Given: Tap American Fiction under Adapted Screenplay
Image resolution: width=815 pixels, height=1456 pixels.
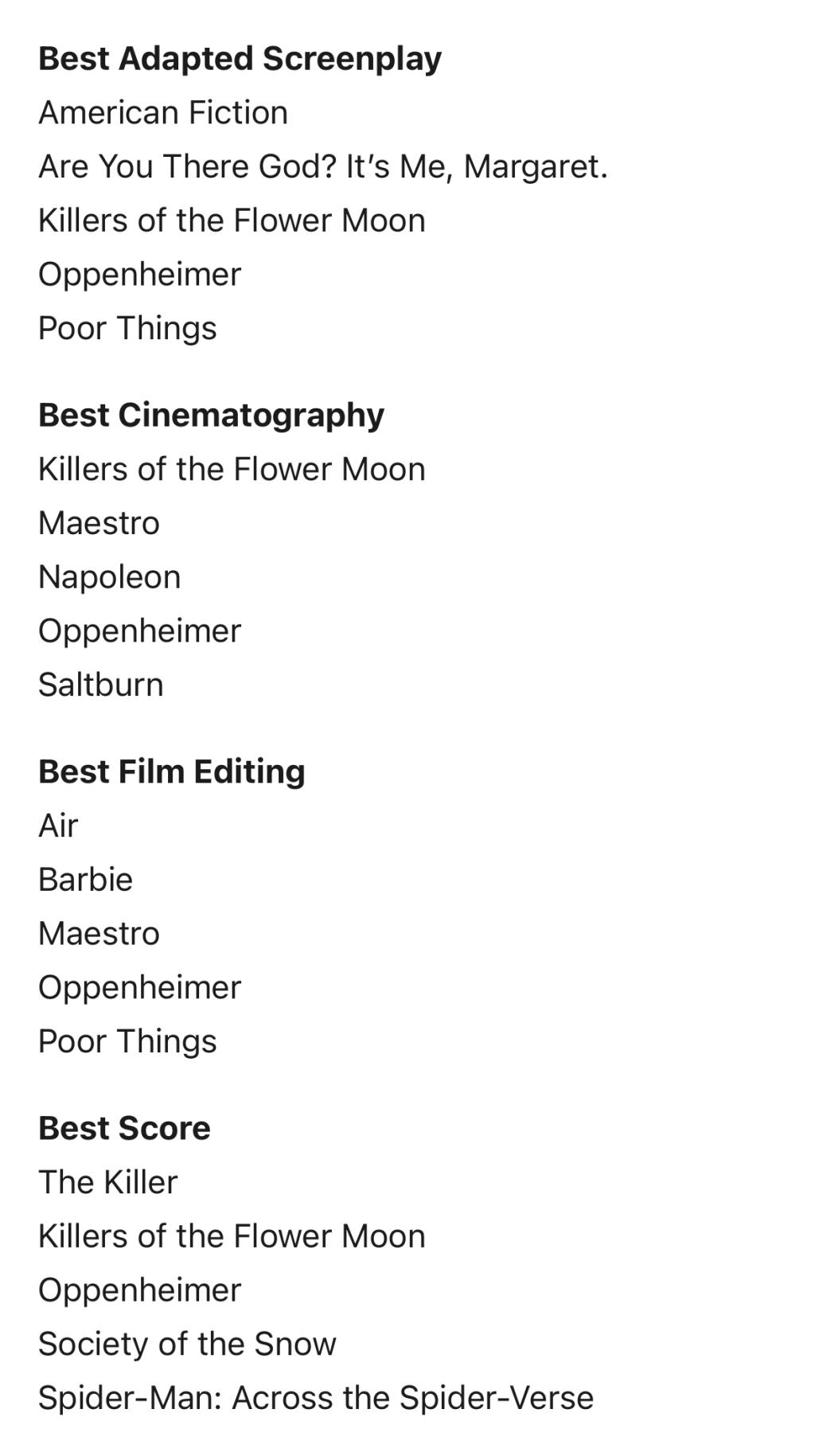Looking at the screenshot, I should [163, 113].
